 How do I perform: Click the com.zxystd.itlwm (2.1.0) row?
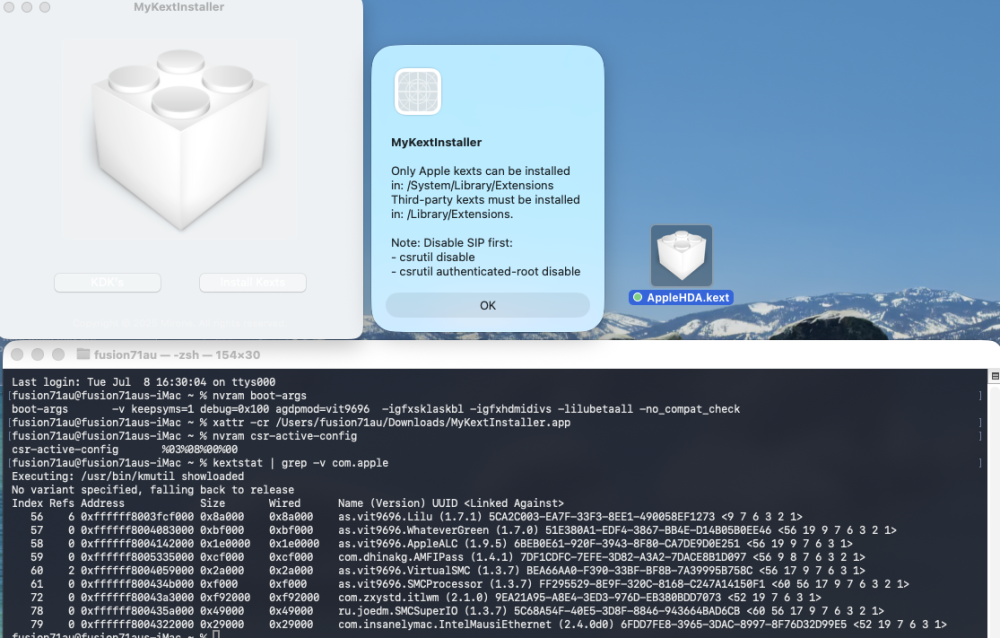(425, 597)
